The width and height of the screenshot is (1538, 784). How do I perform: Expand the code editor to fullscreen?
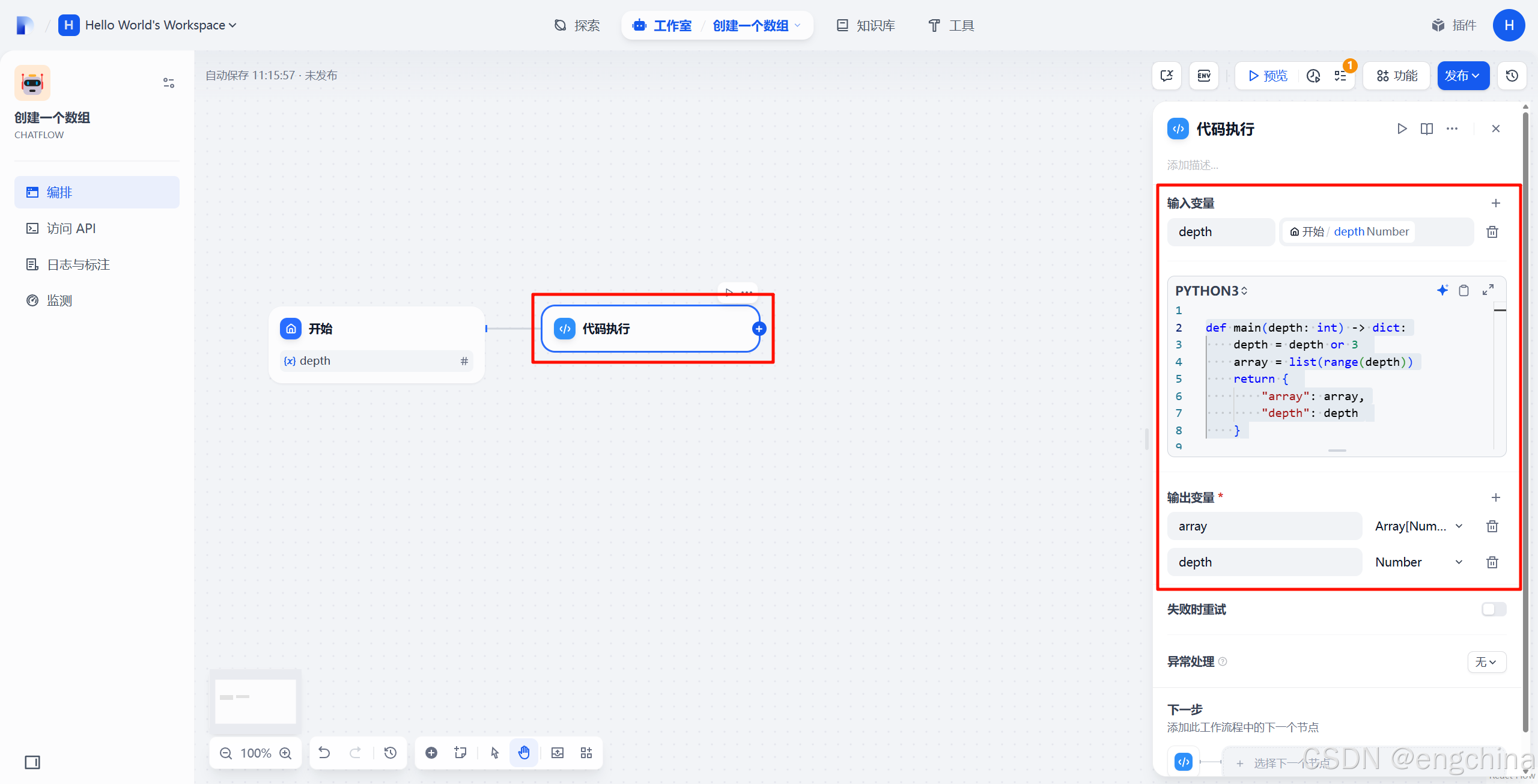click(1488, 290)
